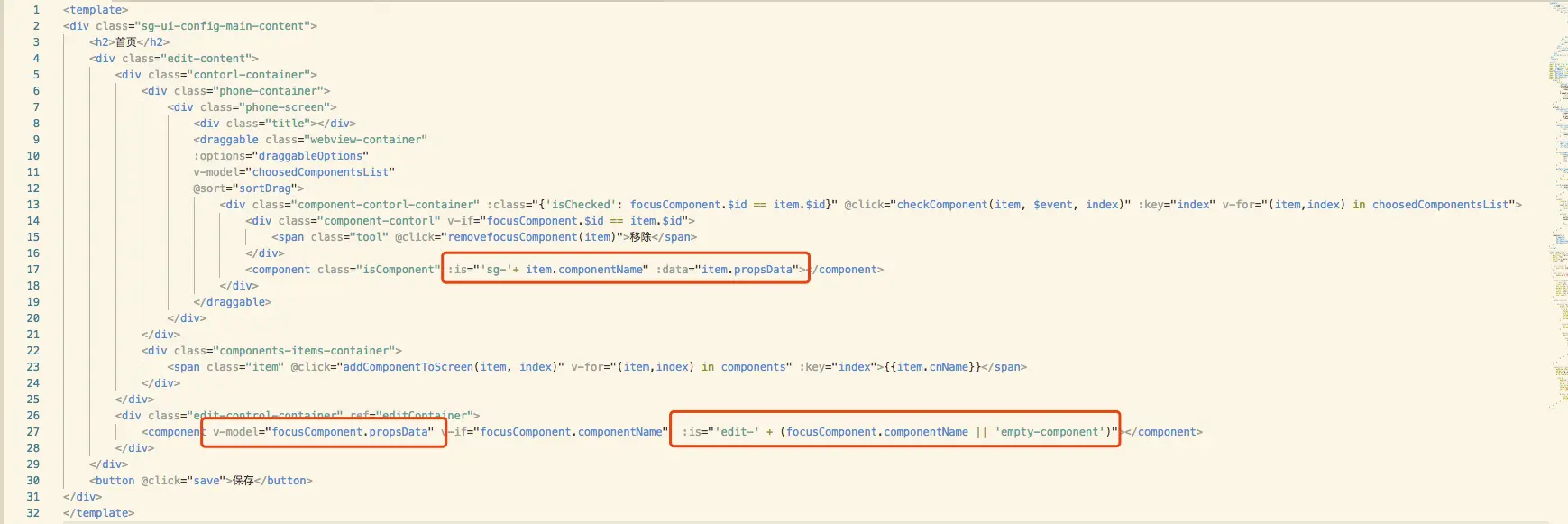Click the removefocusComponent(item) handler
Viewport: 1568px width, 524px height.
(532, 237)
